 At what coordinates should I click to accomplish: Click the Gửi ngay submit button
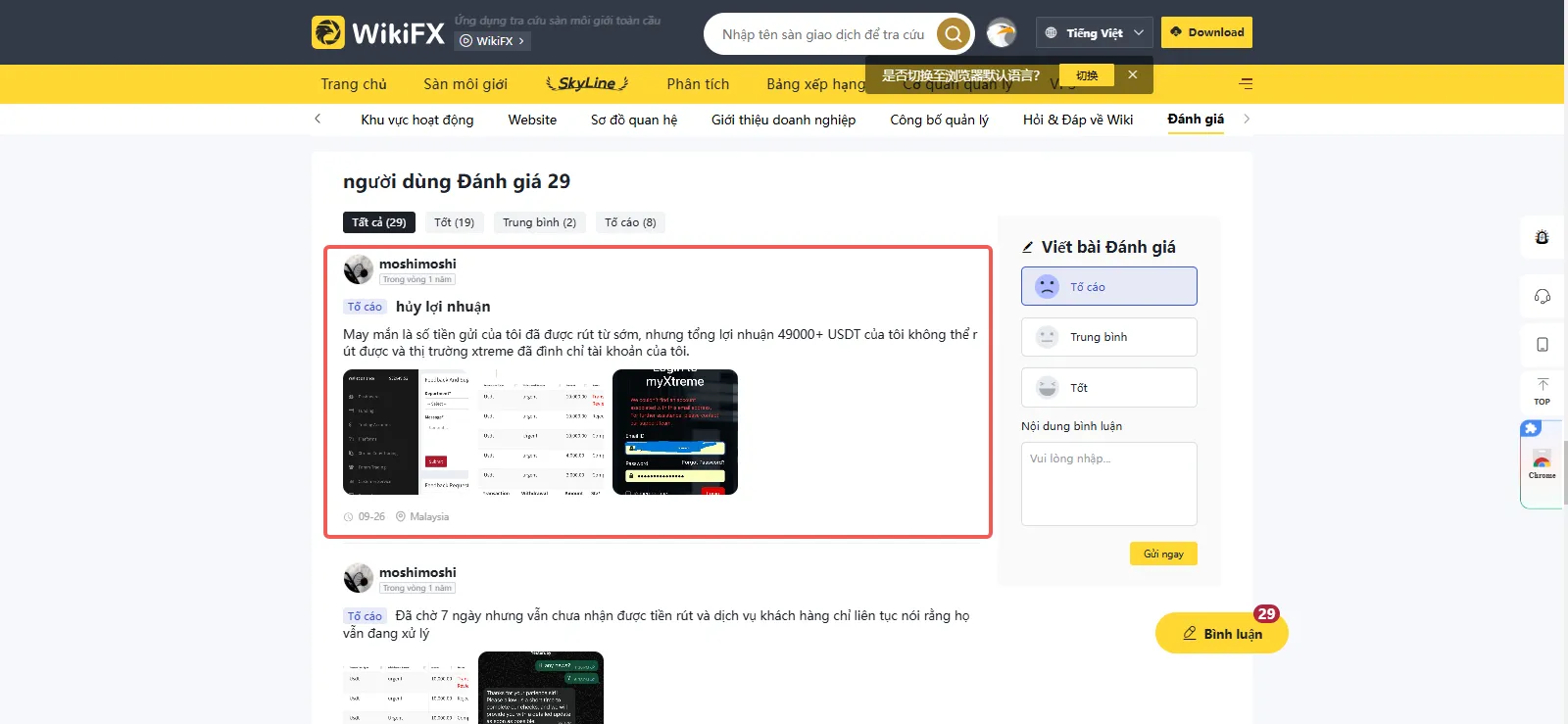click(1163, 554)
